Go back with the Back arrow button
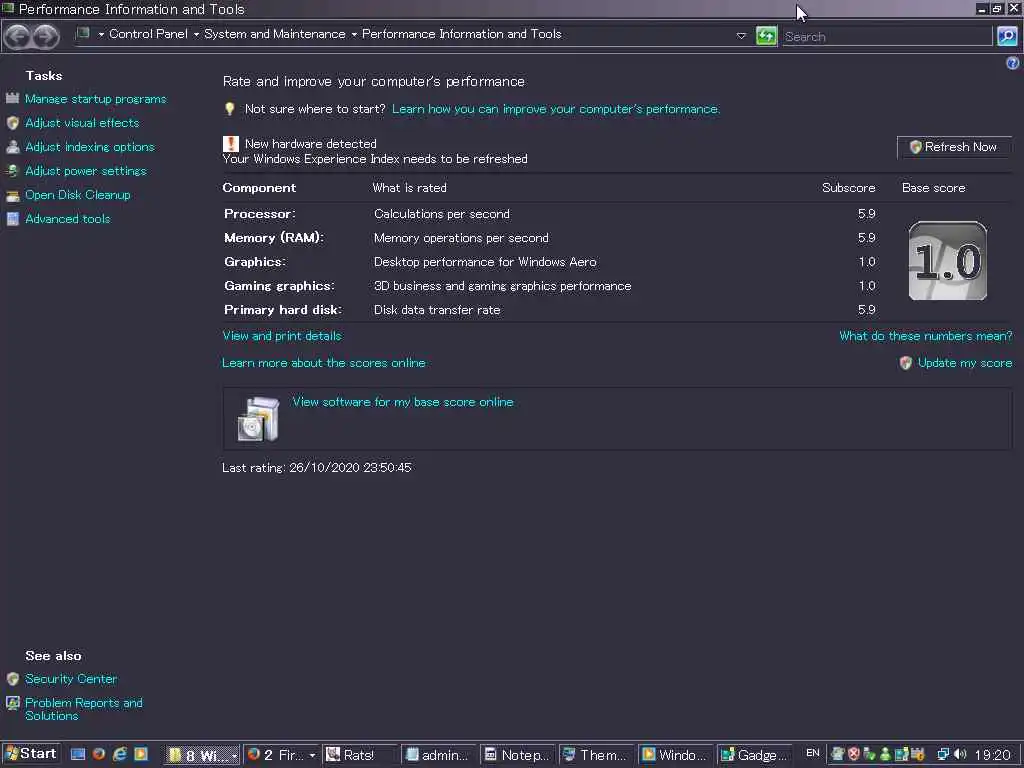This screenshot has width=1024, height=768. click(18, 37)
